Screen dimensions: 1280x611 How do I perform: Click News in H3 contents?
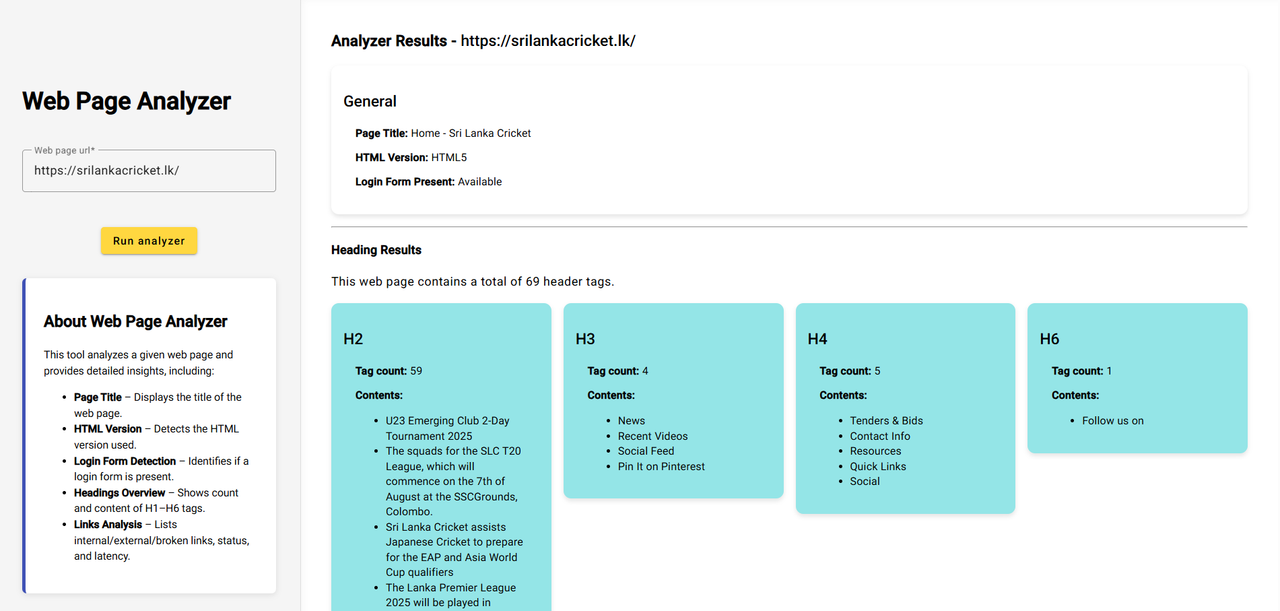tap(631, 421)
